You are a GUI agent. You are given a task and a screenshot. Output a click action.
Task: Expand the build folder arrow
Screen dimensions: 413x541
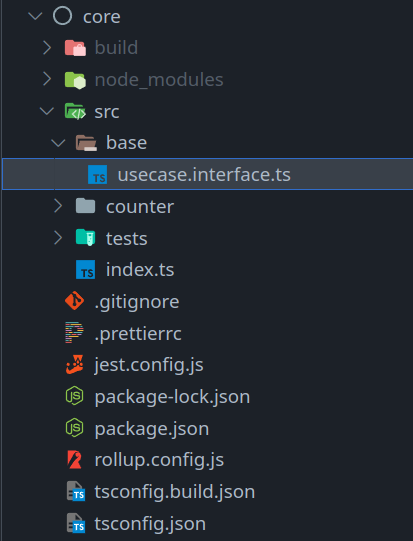click(x=47, y=48)
